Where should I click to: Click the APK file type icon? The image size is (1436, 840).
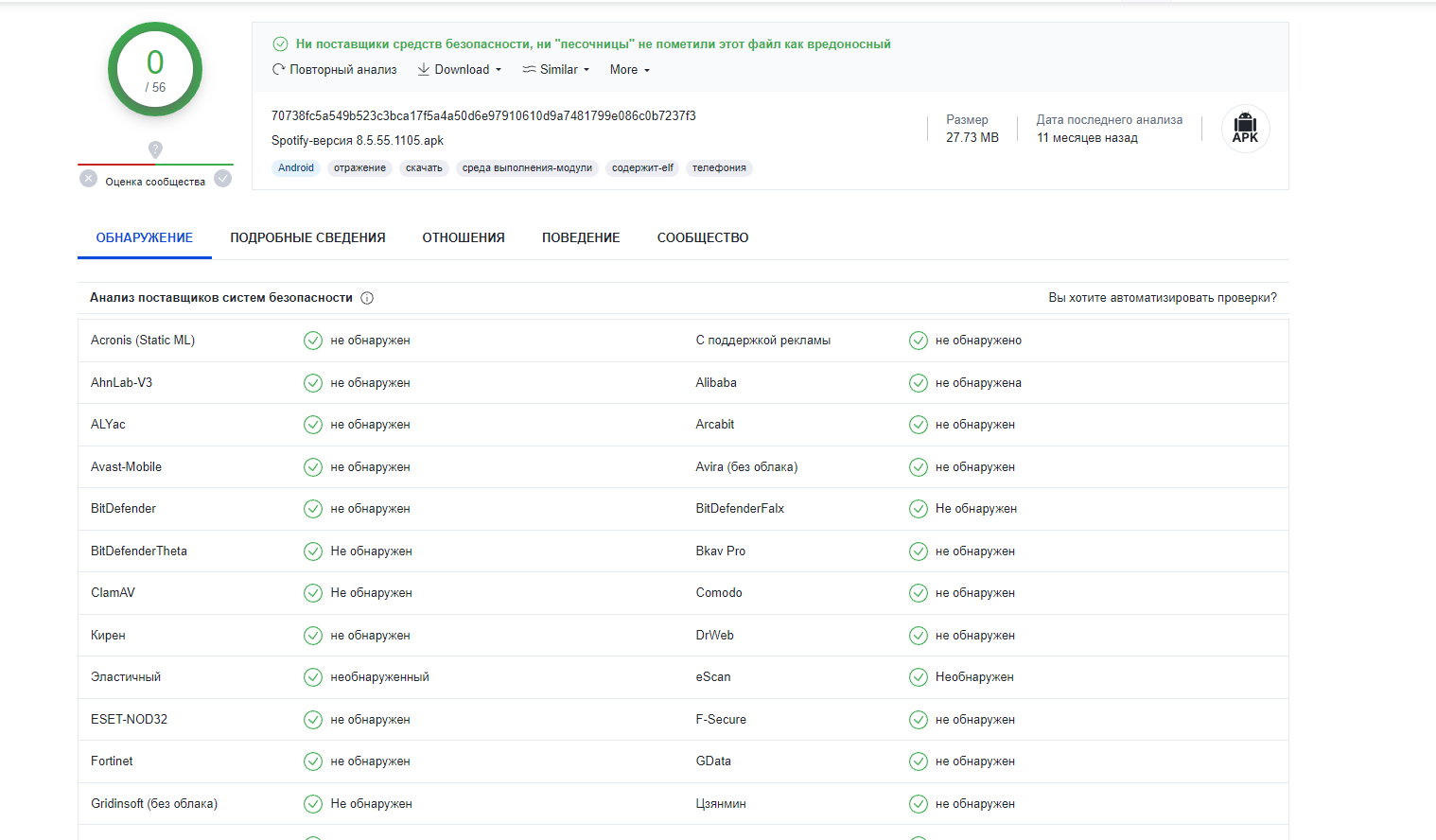[1245, 128]
